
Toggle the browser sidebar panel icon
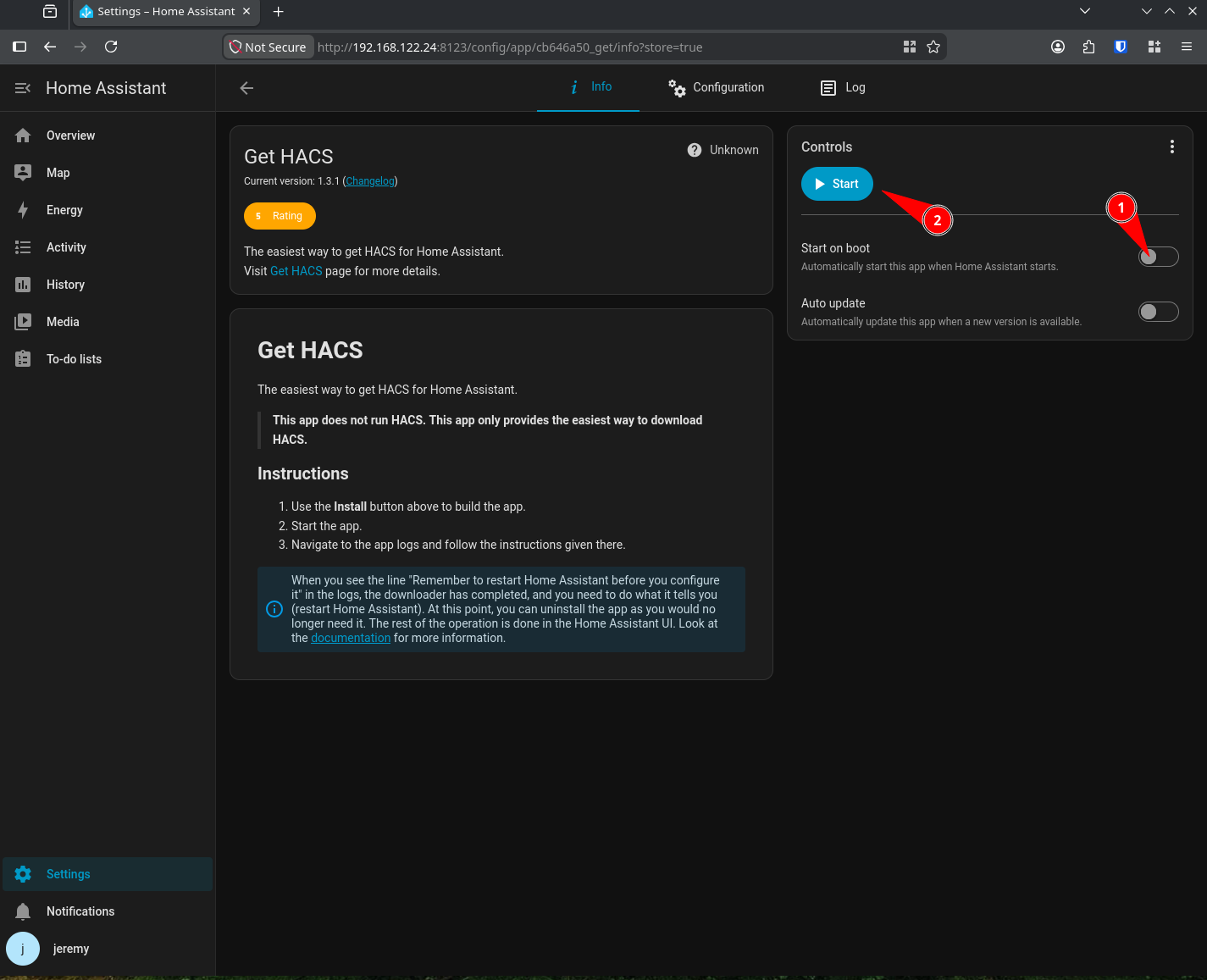point(19,47)
